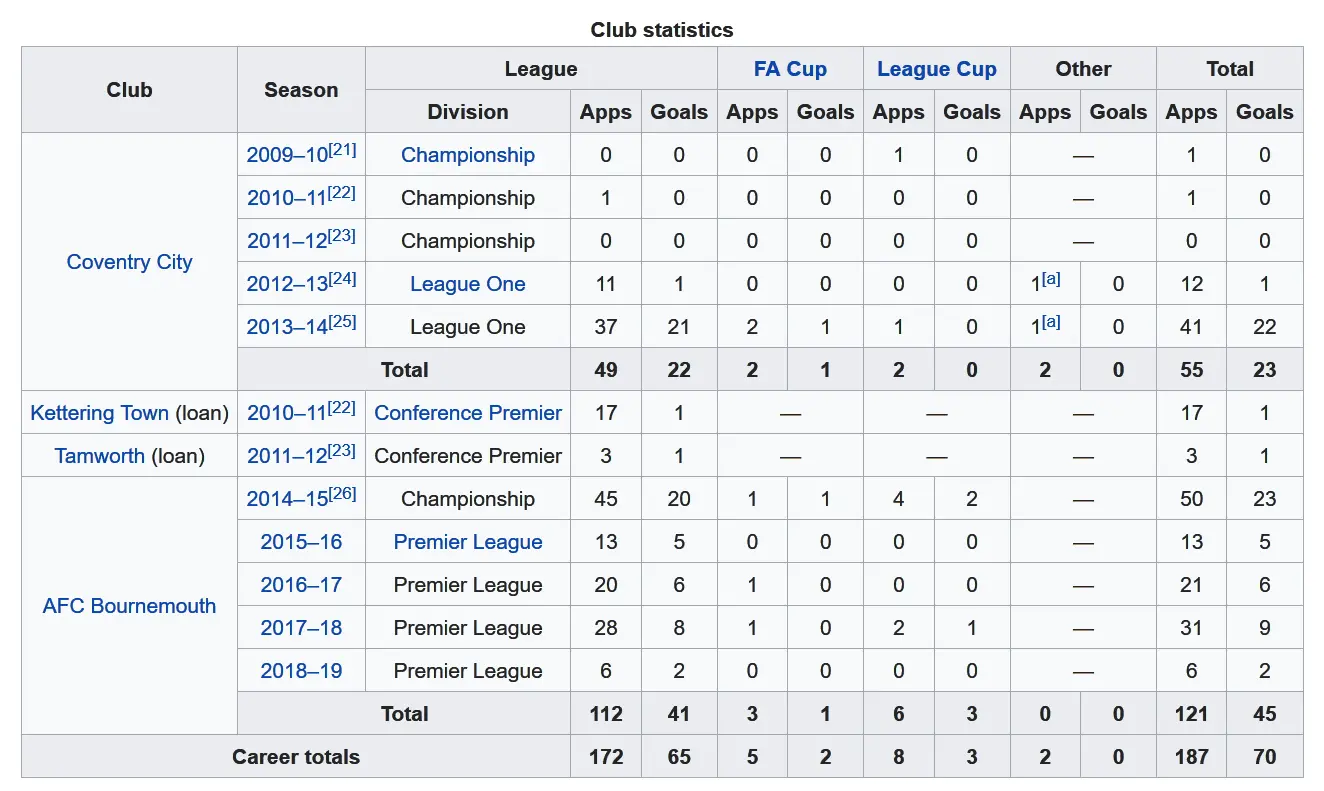The image size is (1324, 791).
Task: Open the Kettering Town link
Action: click(99, 413)
